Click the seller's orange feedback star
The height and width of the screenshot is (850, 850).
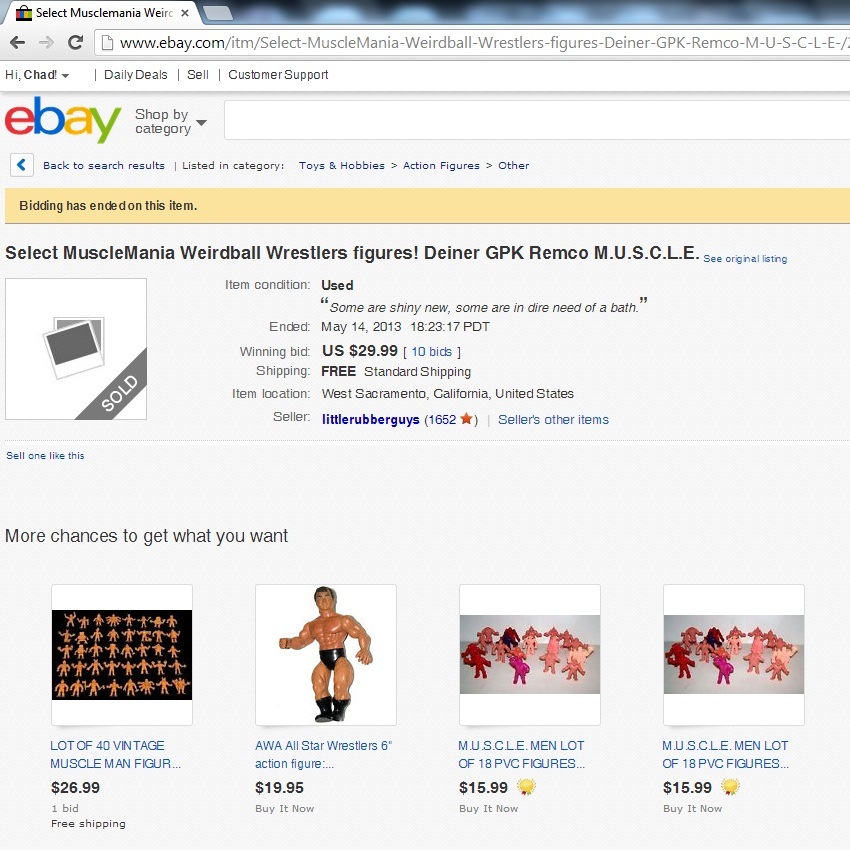[466, 418]
